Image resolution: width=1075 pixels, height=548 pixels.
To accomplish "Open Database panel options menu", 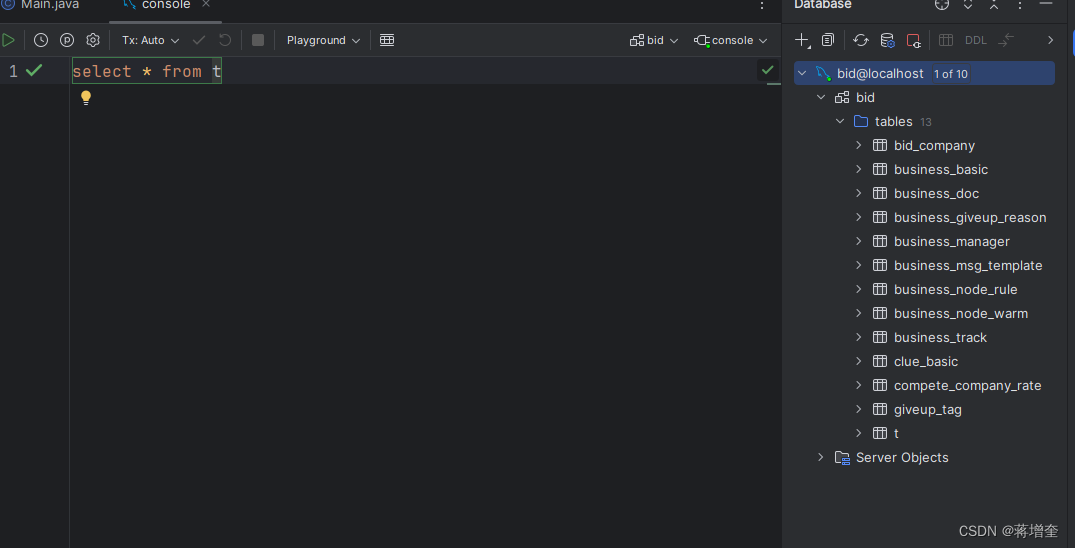I will 1020,4.
